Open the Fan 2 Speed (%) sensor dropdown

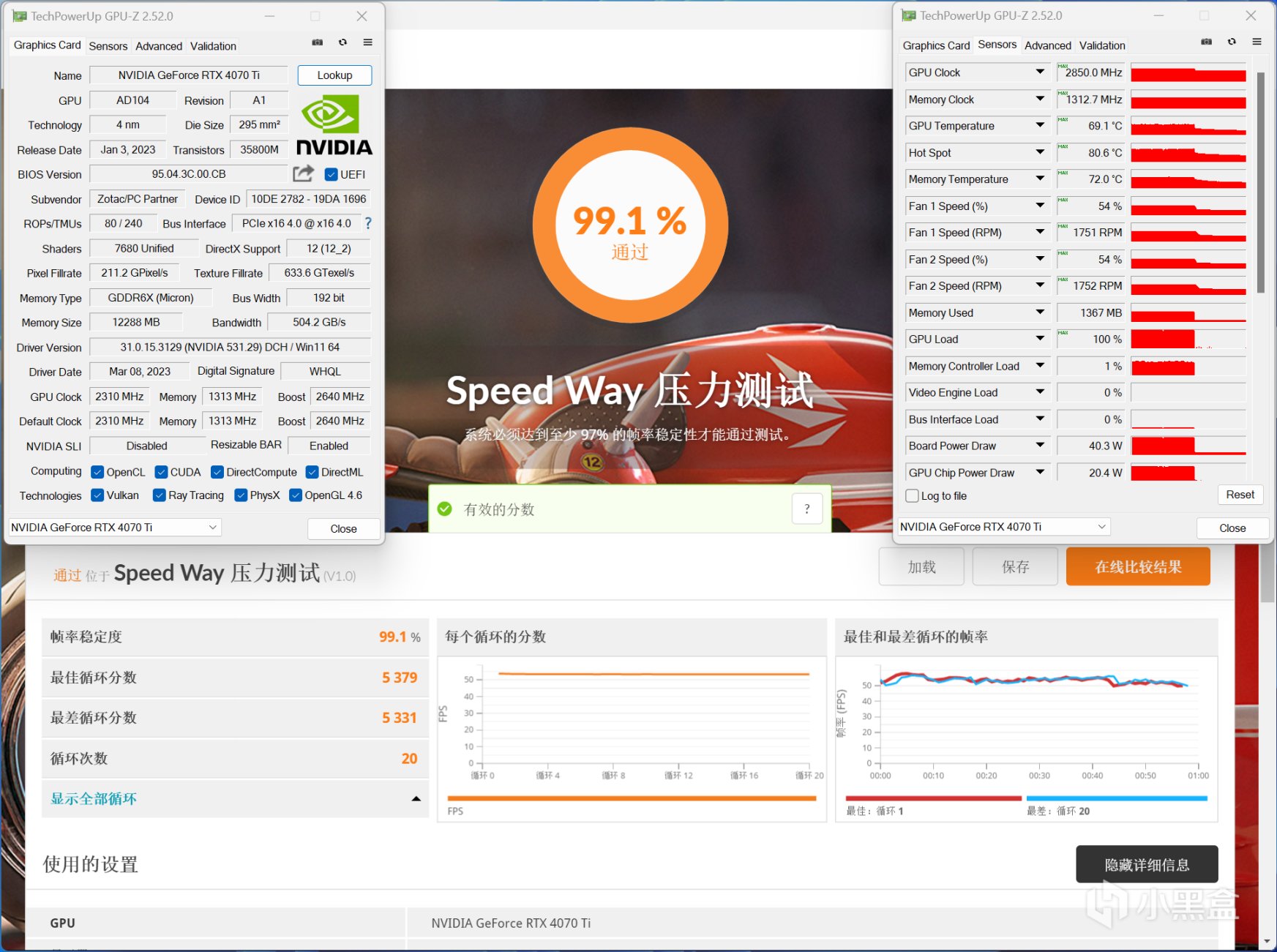[x=1040, y=259]
